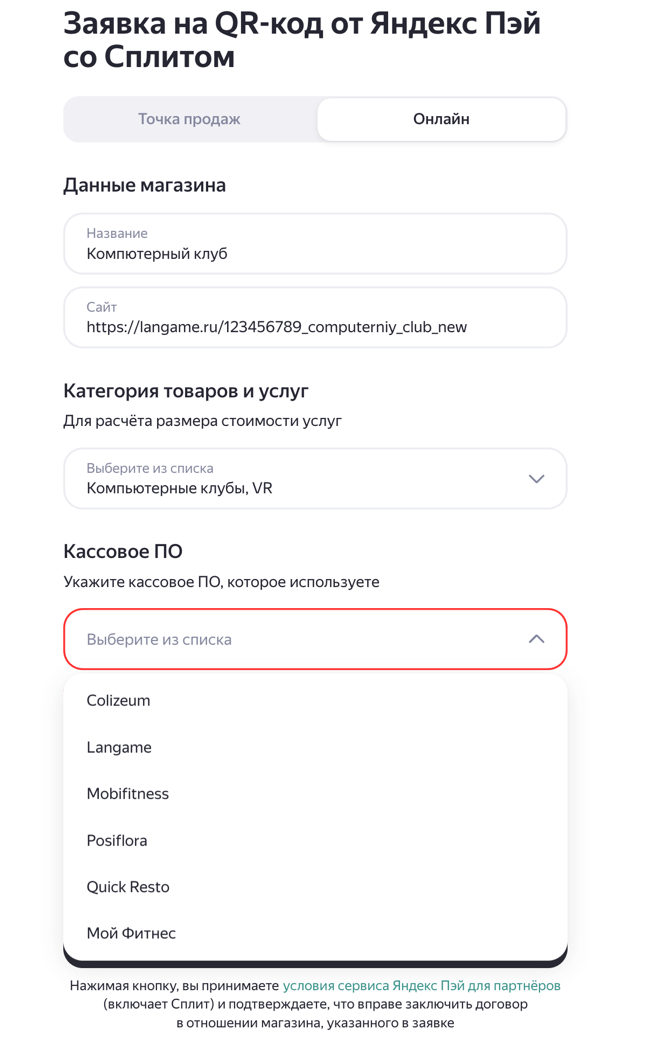
Task: Switch to the Точка продаж tab
Action: pyautogui.click(x=189, y=119)
